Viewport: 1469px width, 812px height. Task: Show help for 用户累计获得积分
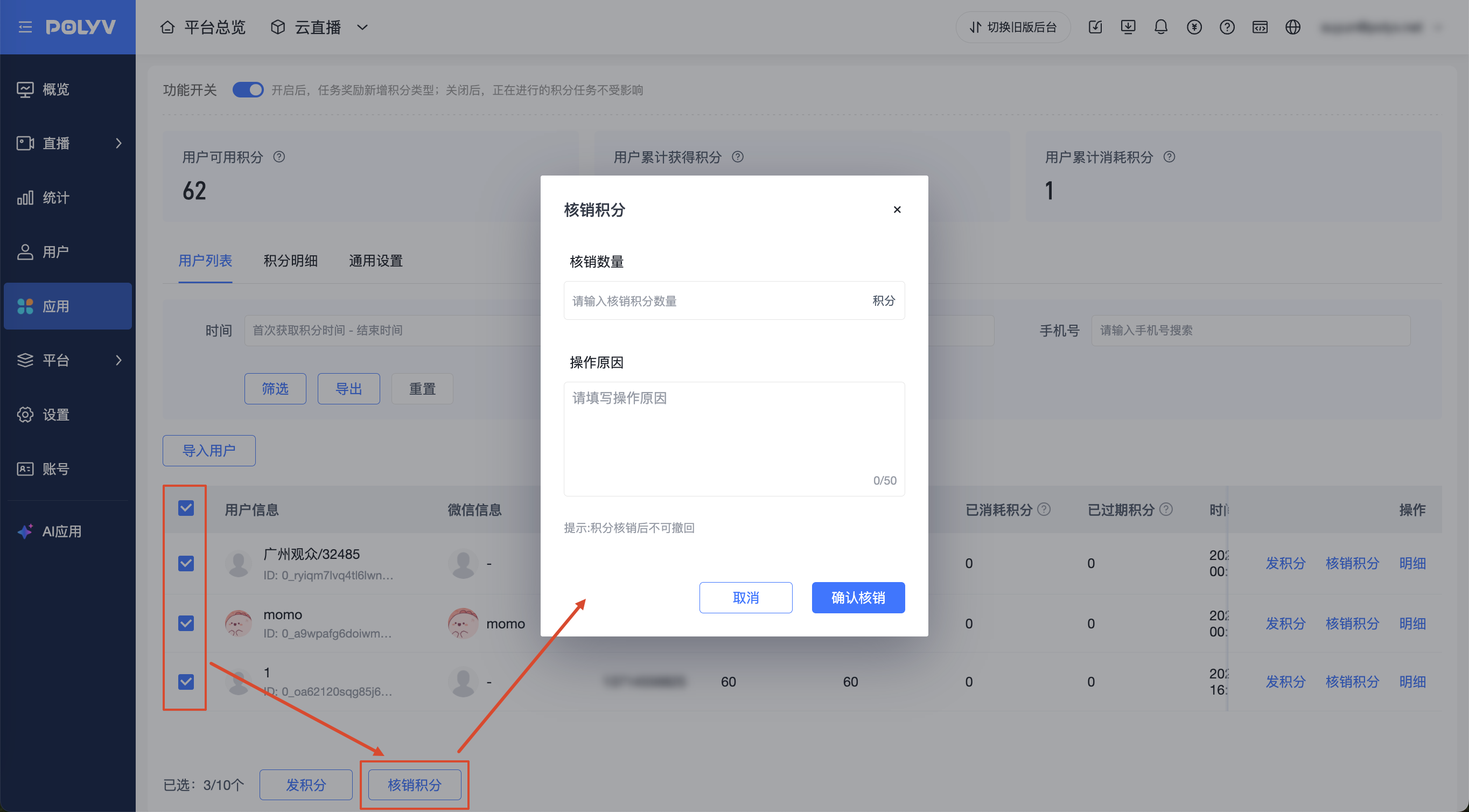(737, 157)
